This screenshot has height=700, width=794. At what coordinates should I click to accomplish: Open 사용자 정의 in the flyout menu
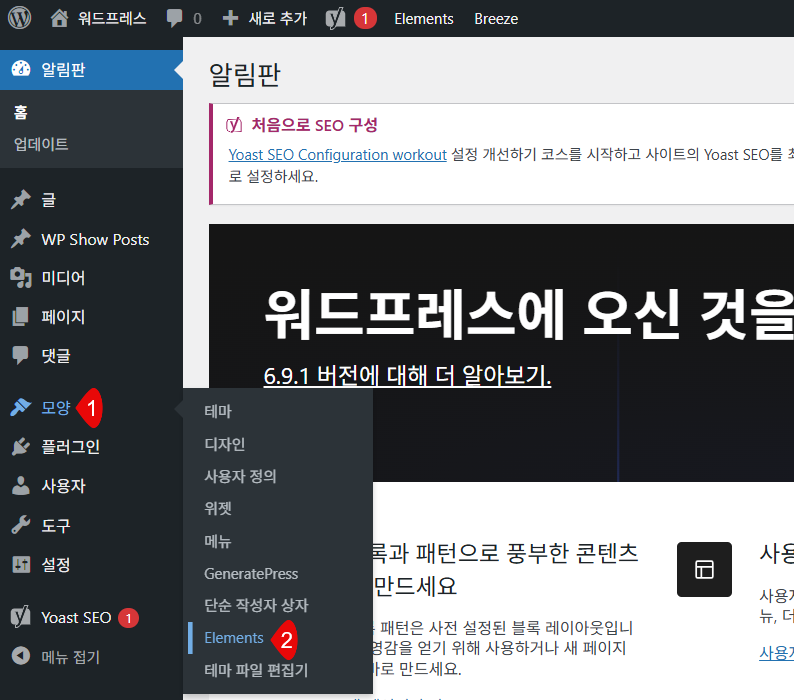pyautogui.click(x=240, y=476)
